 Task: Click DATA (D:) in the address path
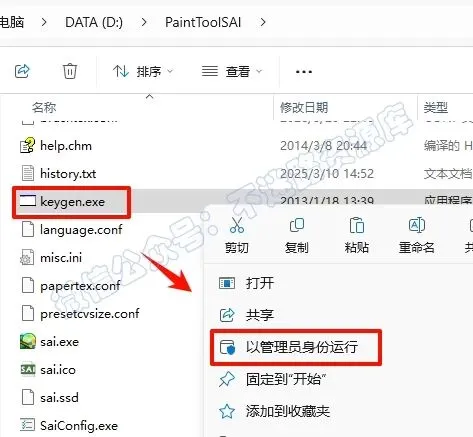[94, 22]
